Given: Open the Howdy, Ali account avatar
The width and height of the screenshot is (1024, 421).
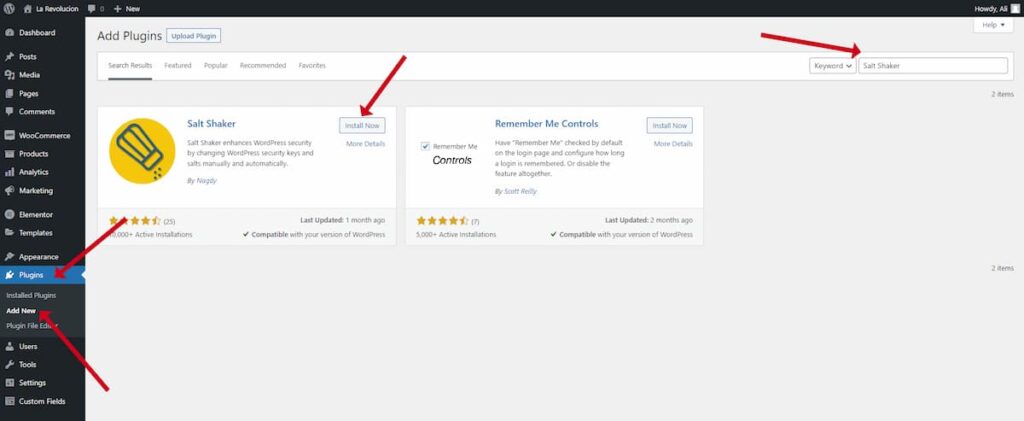Looking at the screenshot, I should pyautogui.click(x=1015, y=8).
